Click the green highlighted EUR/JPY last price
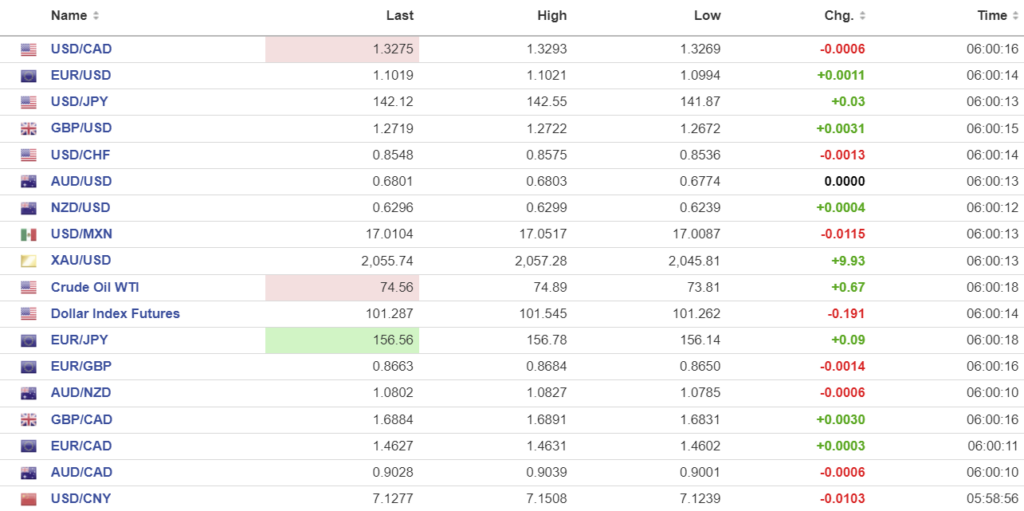This screenshot has width=1024, height=511. (342, 340)
